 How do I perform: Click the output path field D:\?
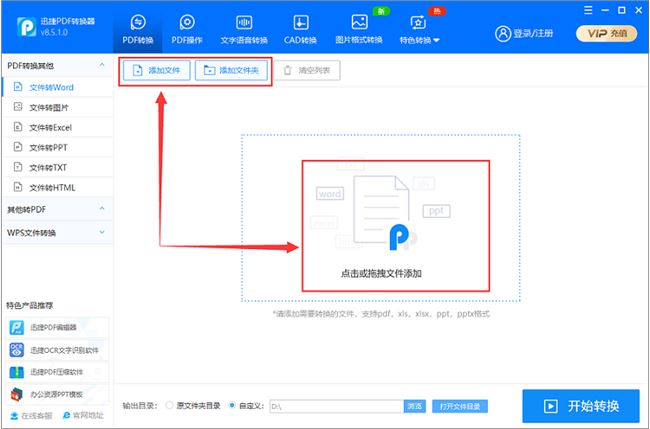pyautogui.click(x=337, y=406)
